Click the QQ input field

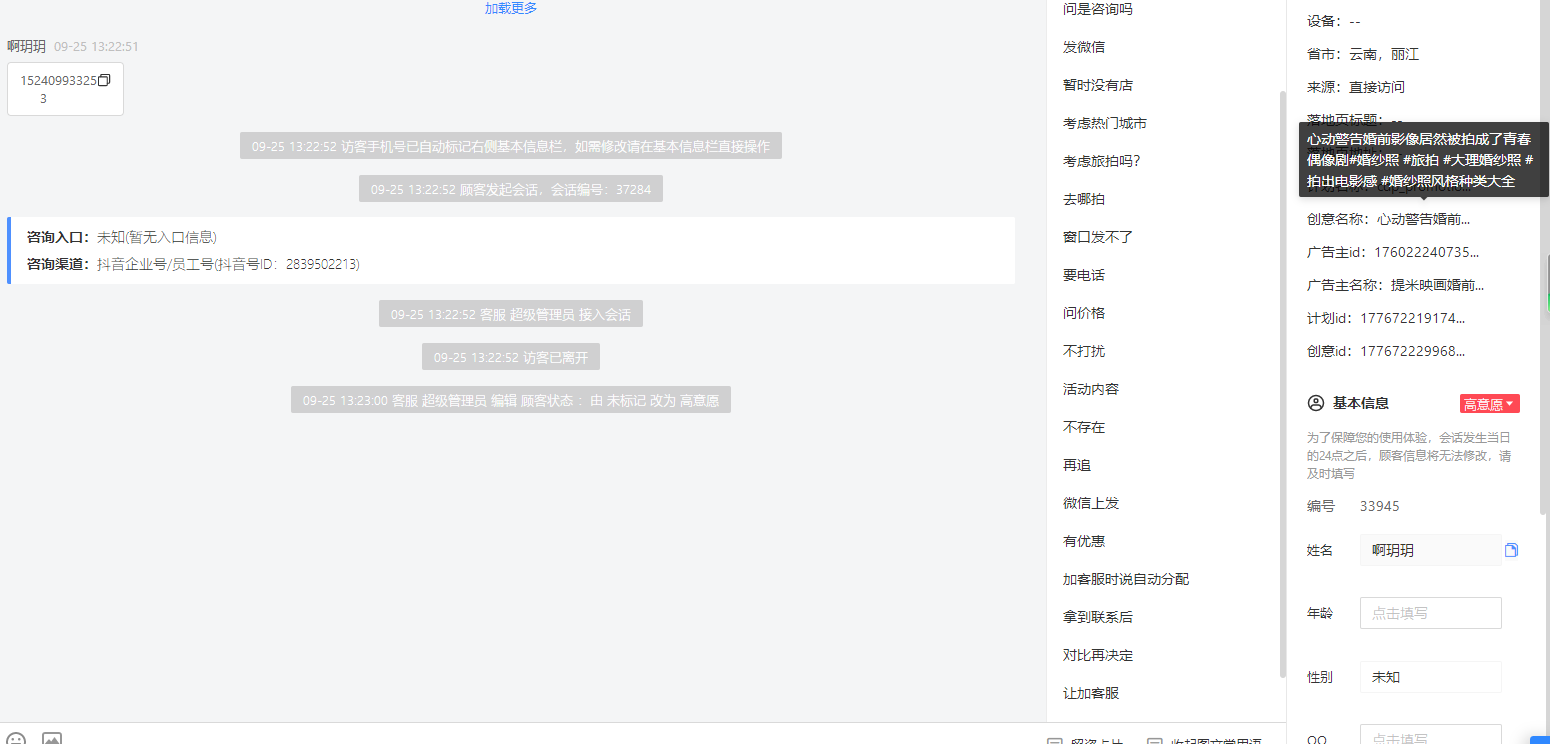[1430, 734]
